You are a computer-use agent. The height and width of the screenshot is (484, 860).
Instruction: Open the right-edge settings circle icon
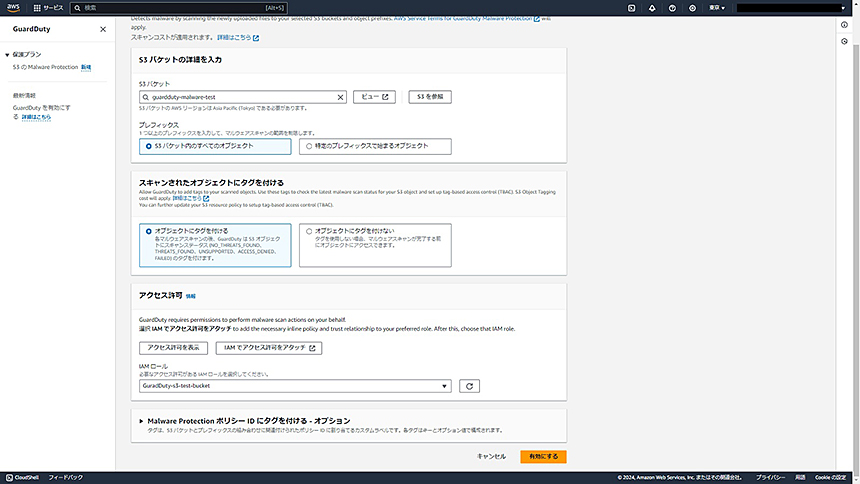tap(844, 41)
